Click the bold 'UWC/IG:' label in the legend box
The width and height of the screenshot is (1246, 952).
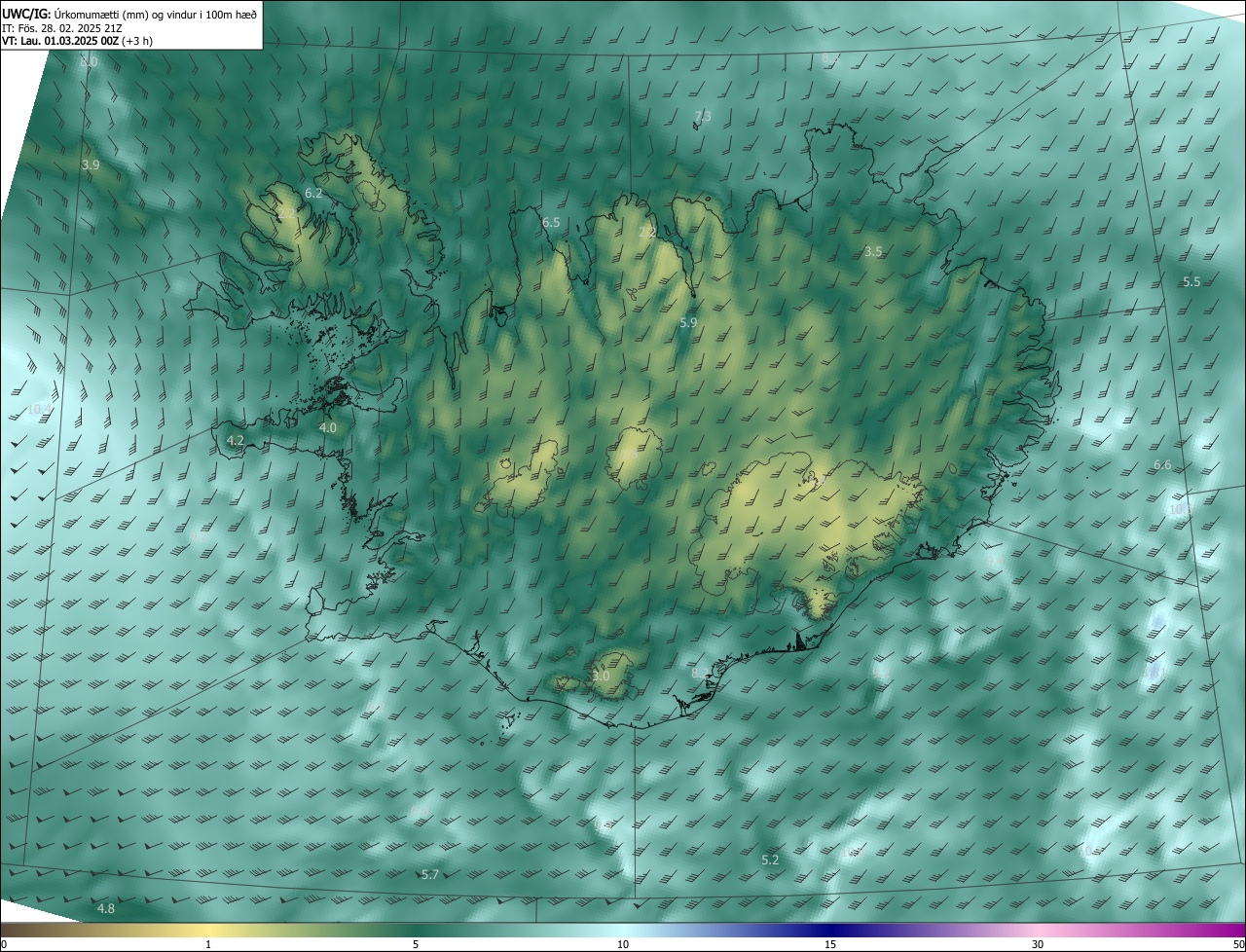click(26, 14)
